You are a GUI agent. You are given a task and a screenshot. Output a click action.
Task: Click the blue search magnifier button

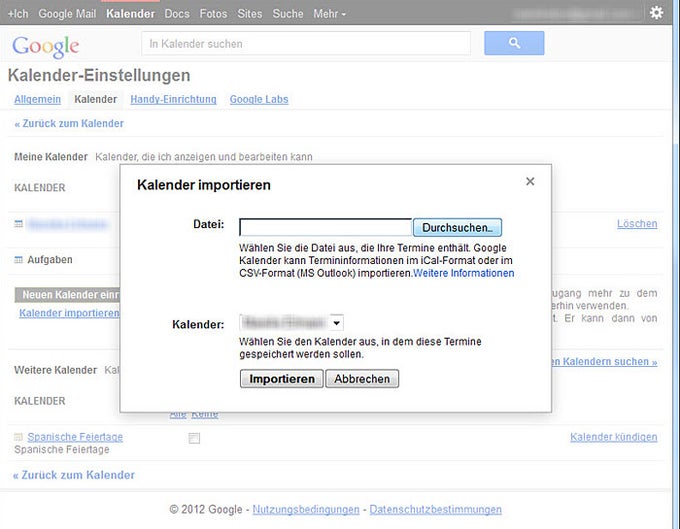[514, 43]
